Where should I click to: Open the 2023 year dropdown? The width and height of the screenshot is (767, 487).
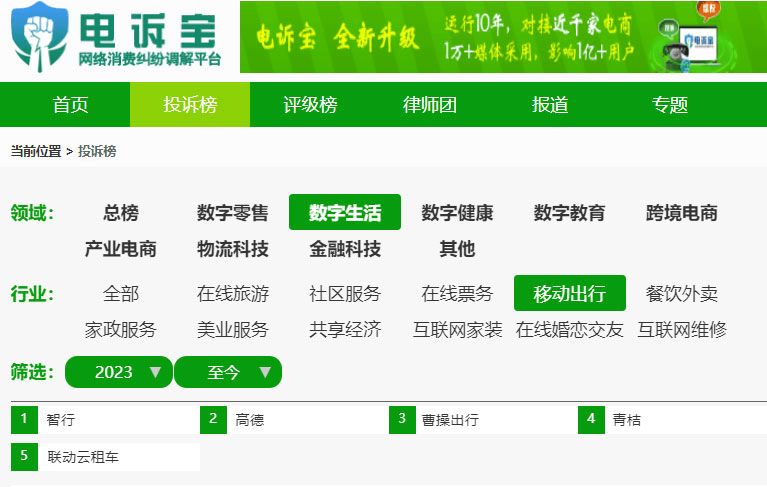(x=119, y=372)
